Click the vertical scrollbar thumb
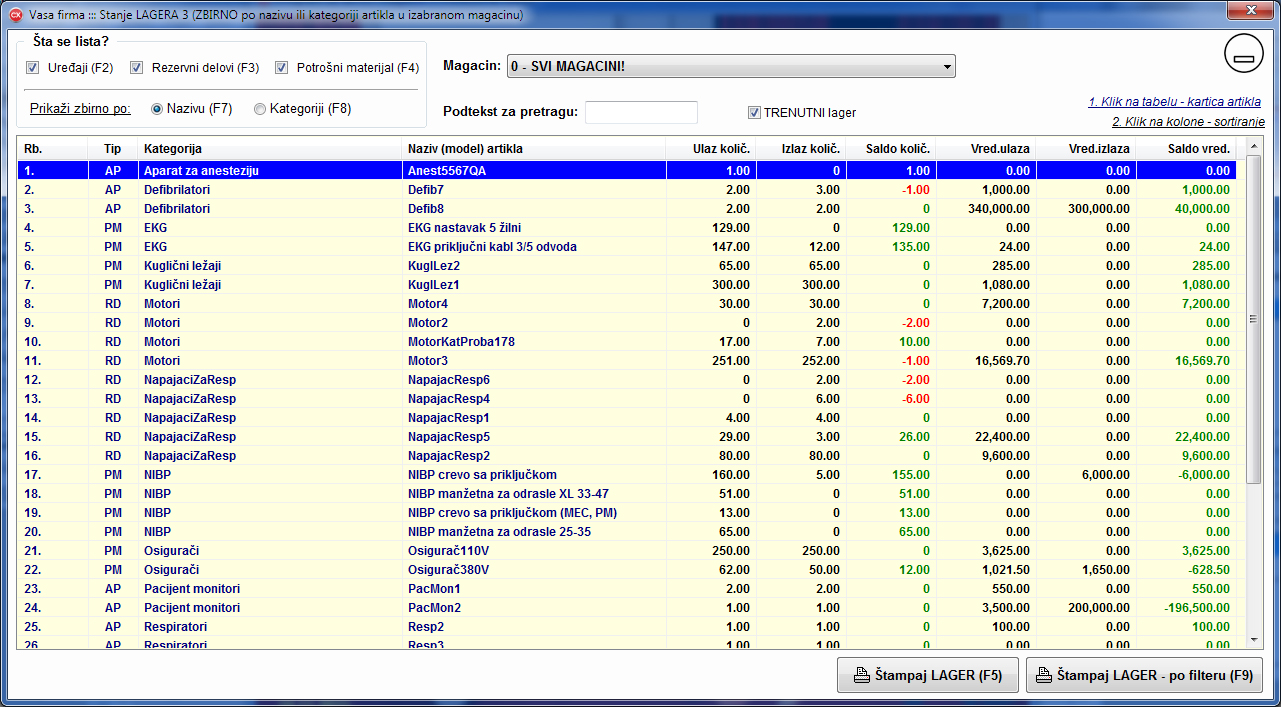This screenshot has width=1281, height=707. tap(1254, 320)
